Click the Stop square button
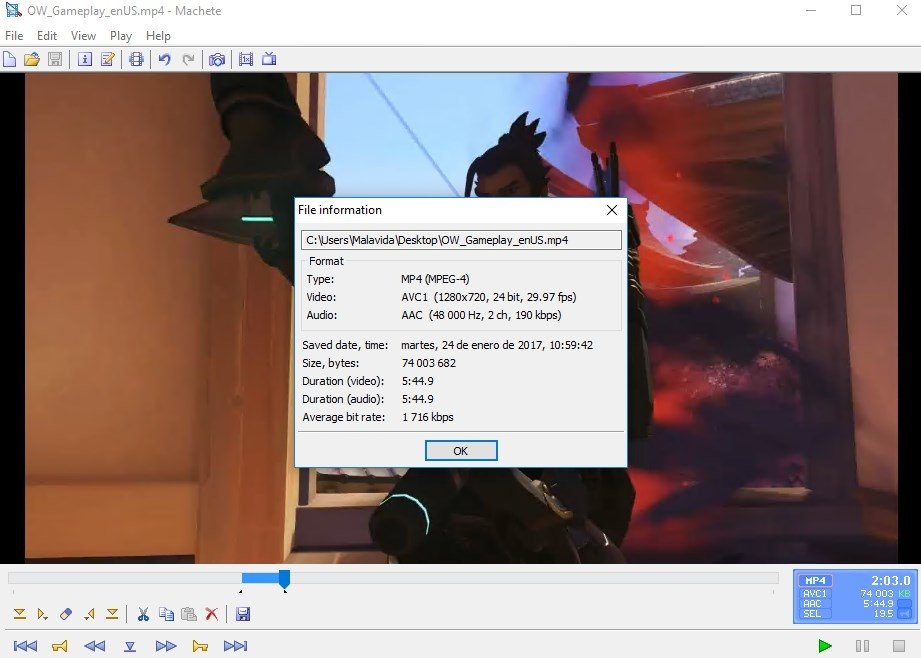 coord(899,646)
